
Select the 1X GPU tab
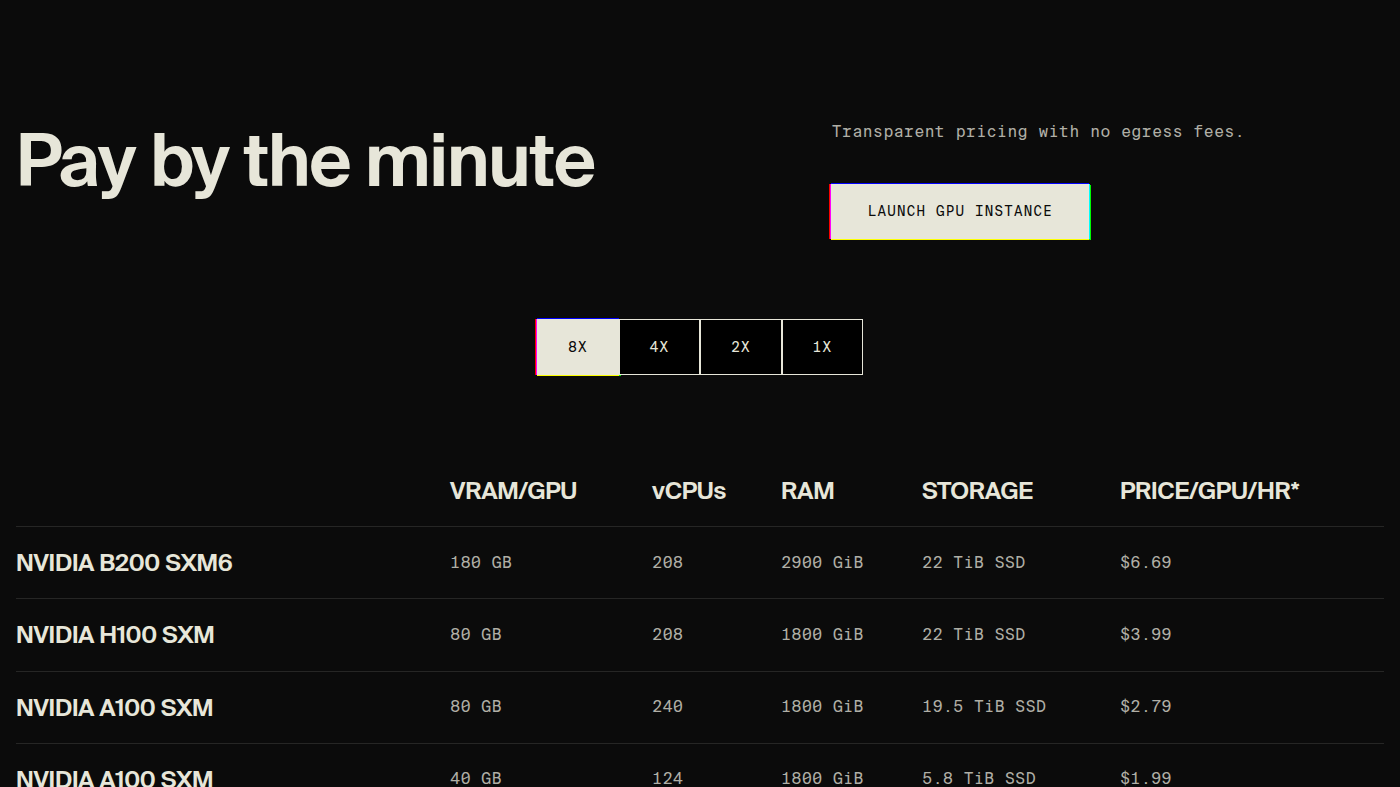point(822,347)
